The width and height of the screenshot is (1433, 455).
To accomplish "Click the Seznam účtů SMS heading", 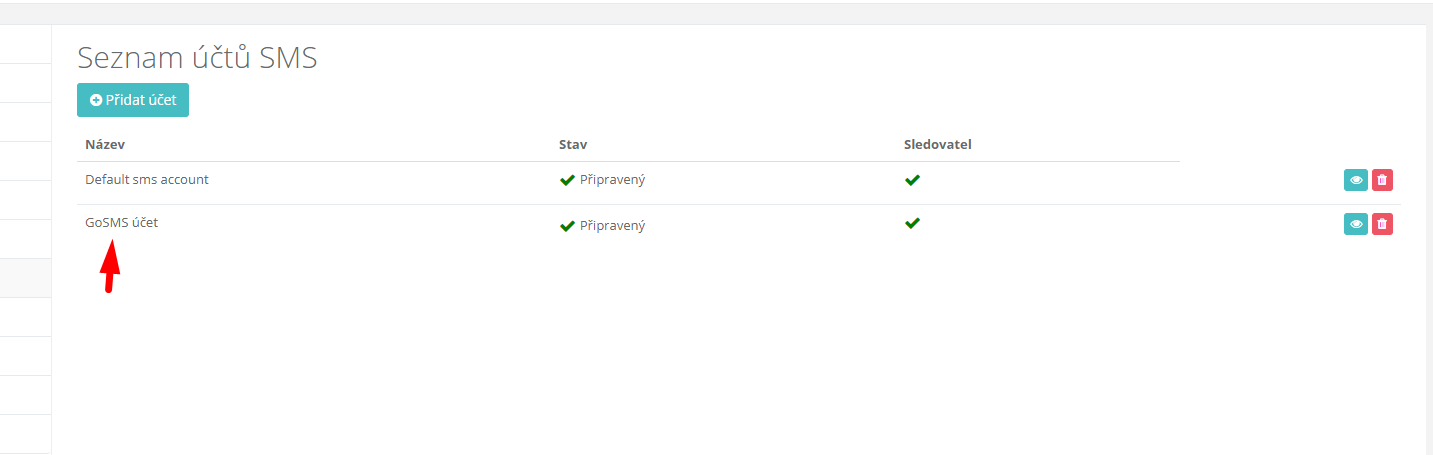I will (x=198, y=58).
